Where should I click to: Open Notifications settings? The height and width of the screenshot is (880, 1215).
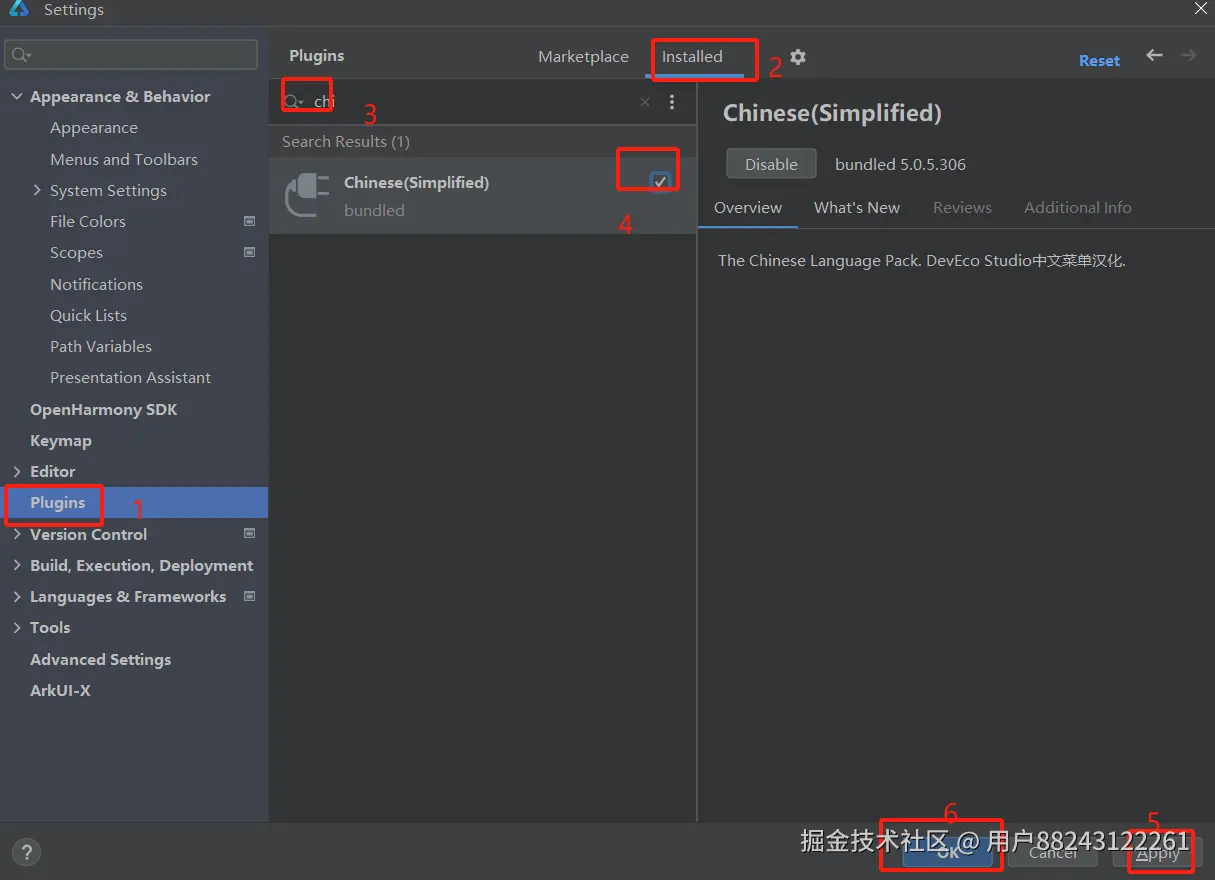(x=96, y=284)
